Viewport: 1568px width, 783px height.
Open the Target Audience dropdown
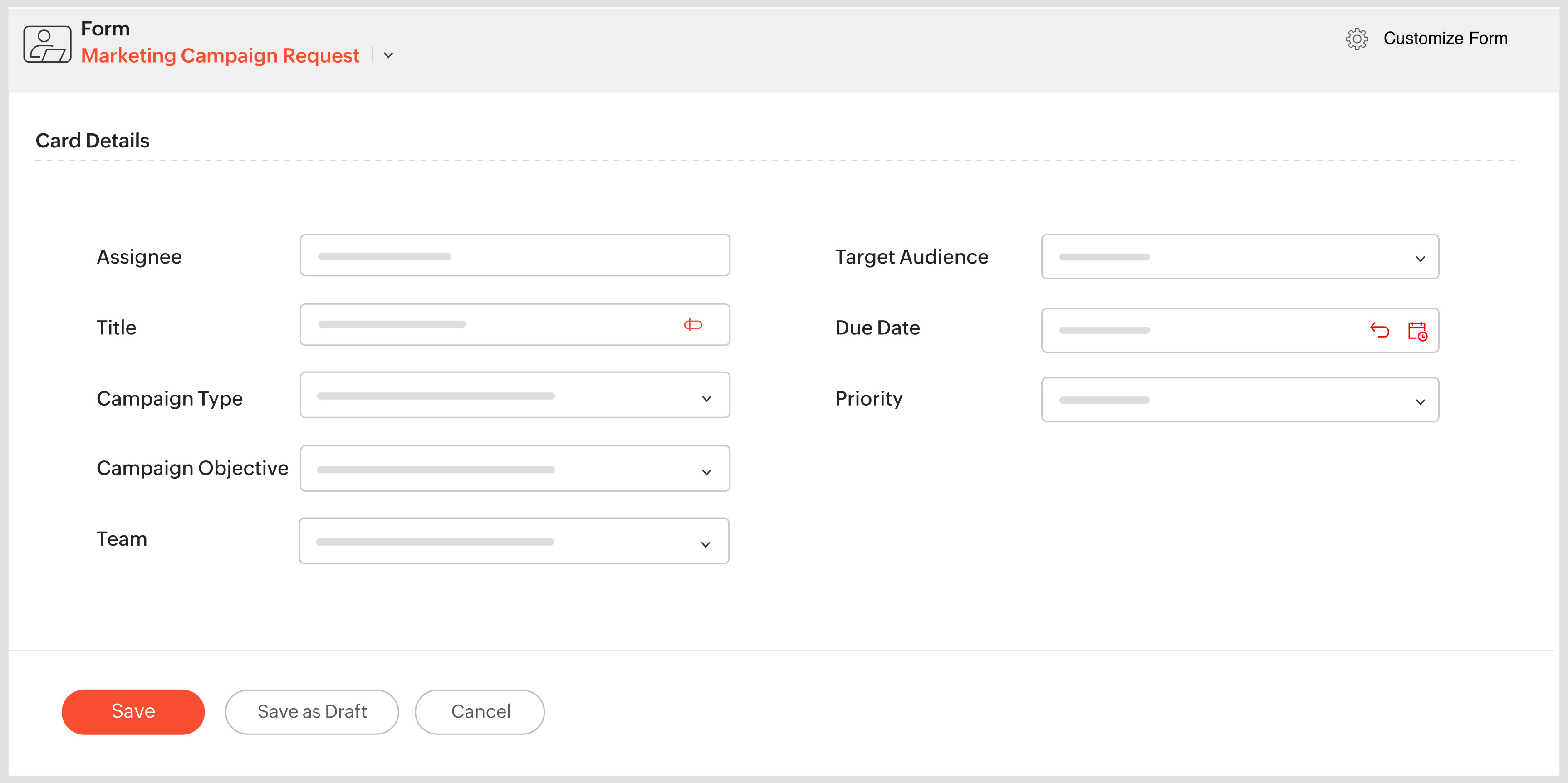tap(1240, 257)
